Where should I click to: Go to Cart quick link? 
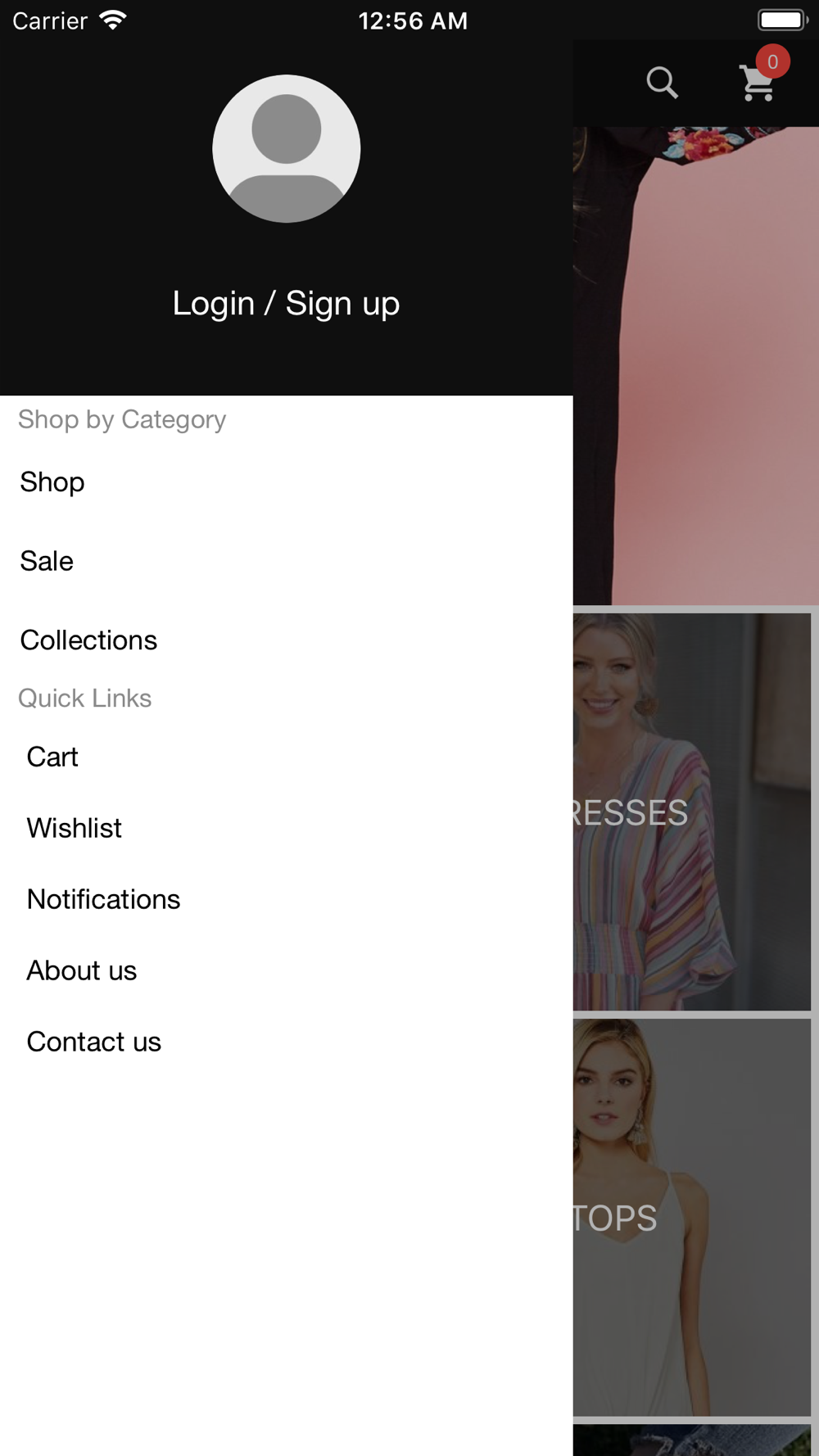[287, 757]
